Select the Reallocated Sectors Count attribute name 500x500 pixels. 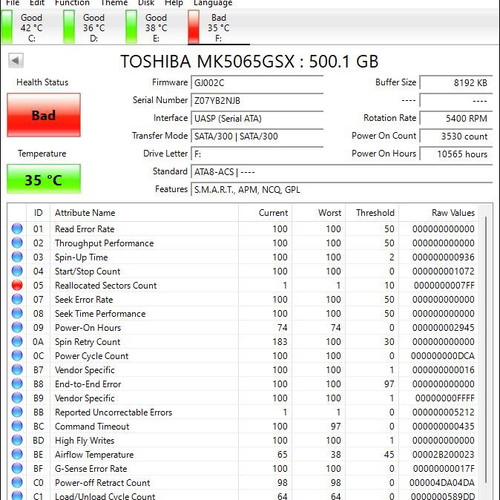click(106, 286)
